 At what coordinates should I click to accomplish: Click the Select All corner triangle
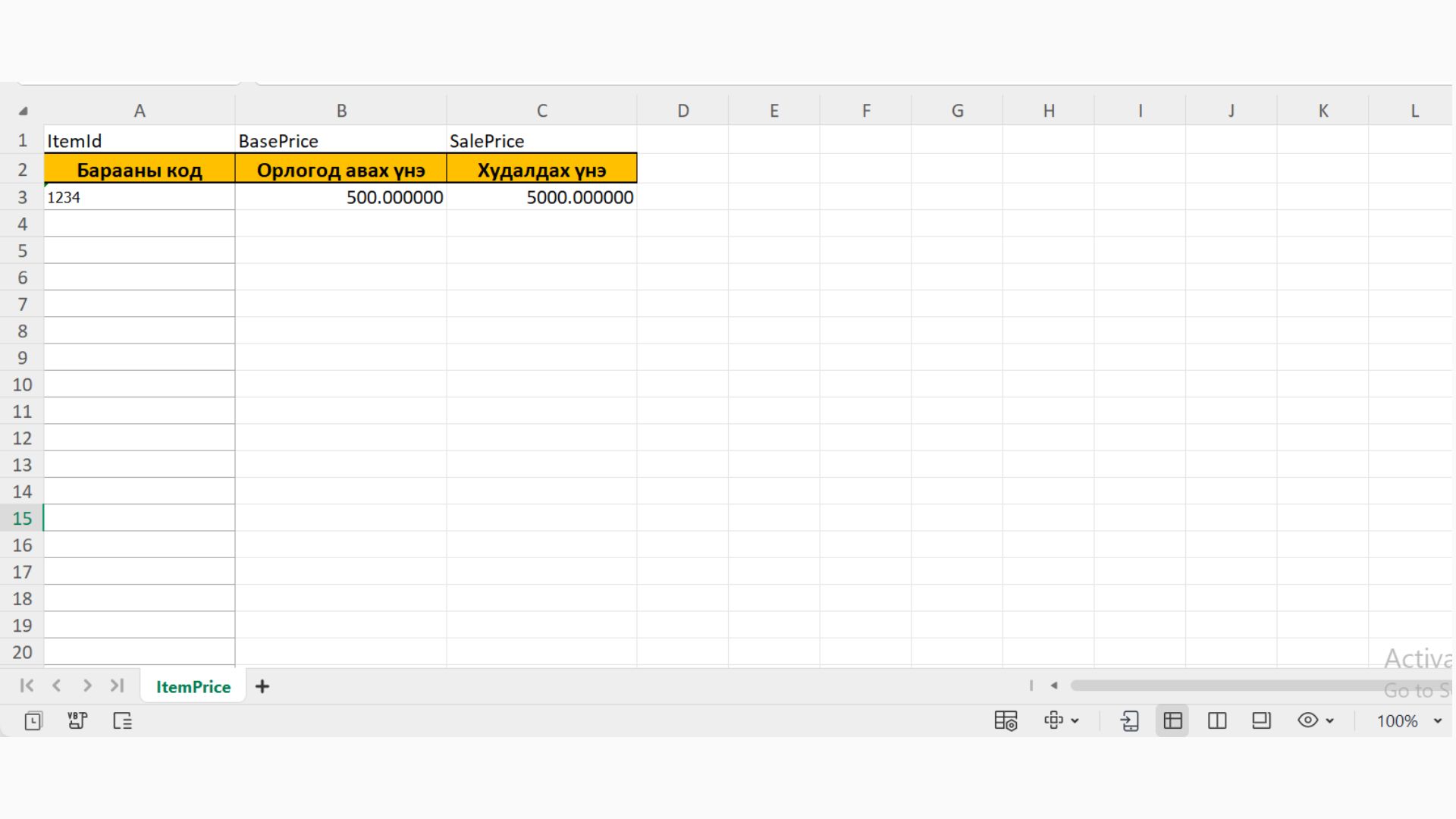coord(23,111)
